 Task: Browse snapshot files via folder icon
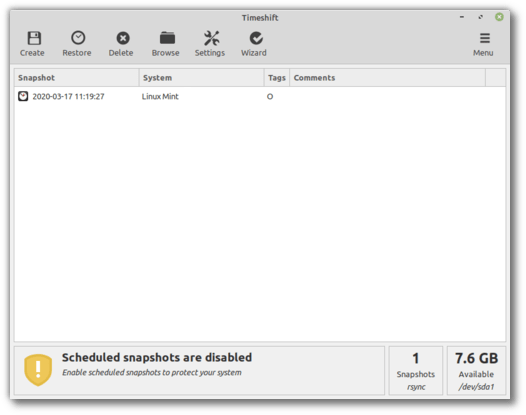click(x=167, y=38)
